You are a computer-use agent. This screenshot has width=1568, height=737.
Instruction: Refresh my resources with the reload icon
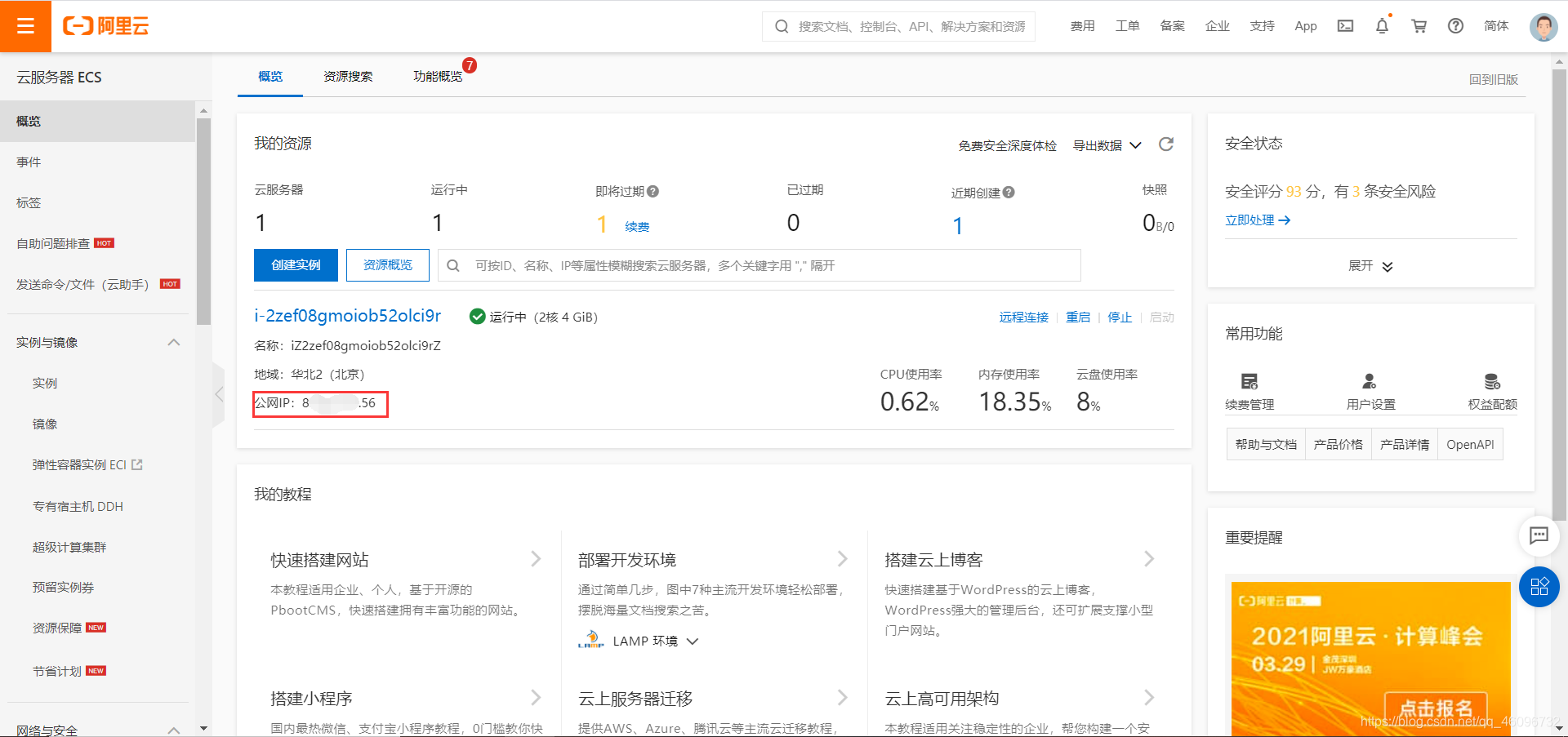[1166, 144]
